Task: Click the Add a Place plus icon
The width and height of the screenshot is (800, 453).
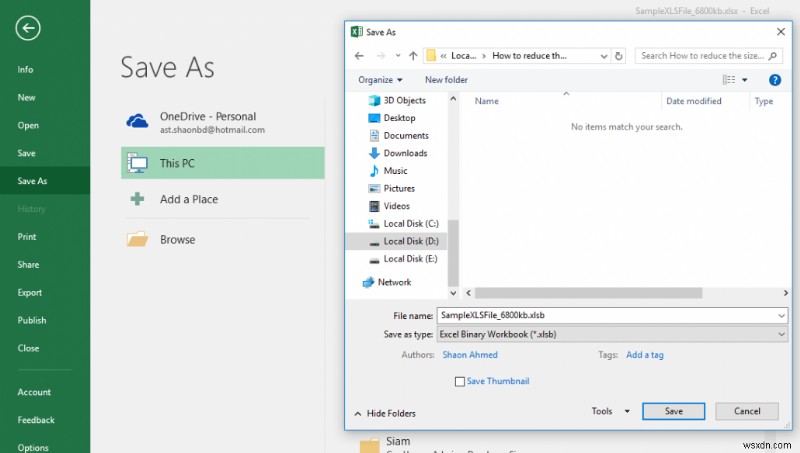Action: 137,198
